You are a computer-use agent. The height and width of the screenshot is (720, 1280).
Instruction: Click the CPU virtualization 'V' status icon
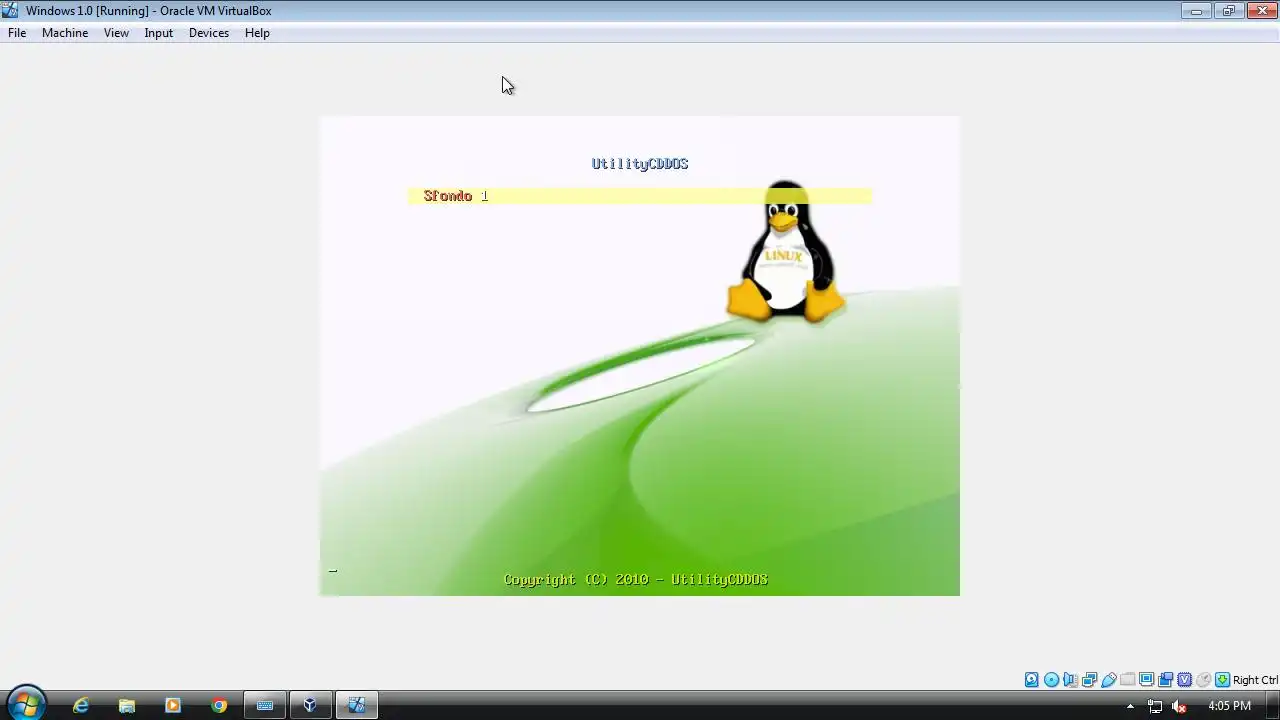click(1184, 680)
